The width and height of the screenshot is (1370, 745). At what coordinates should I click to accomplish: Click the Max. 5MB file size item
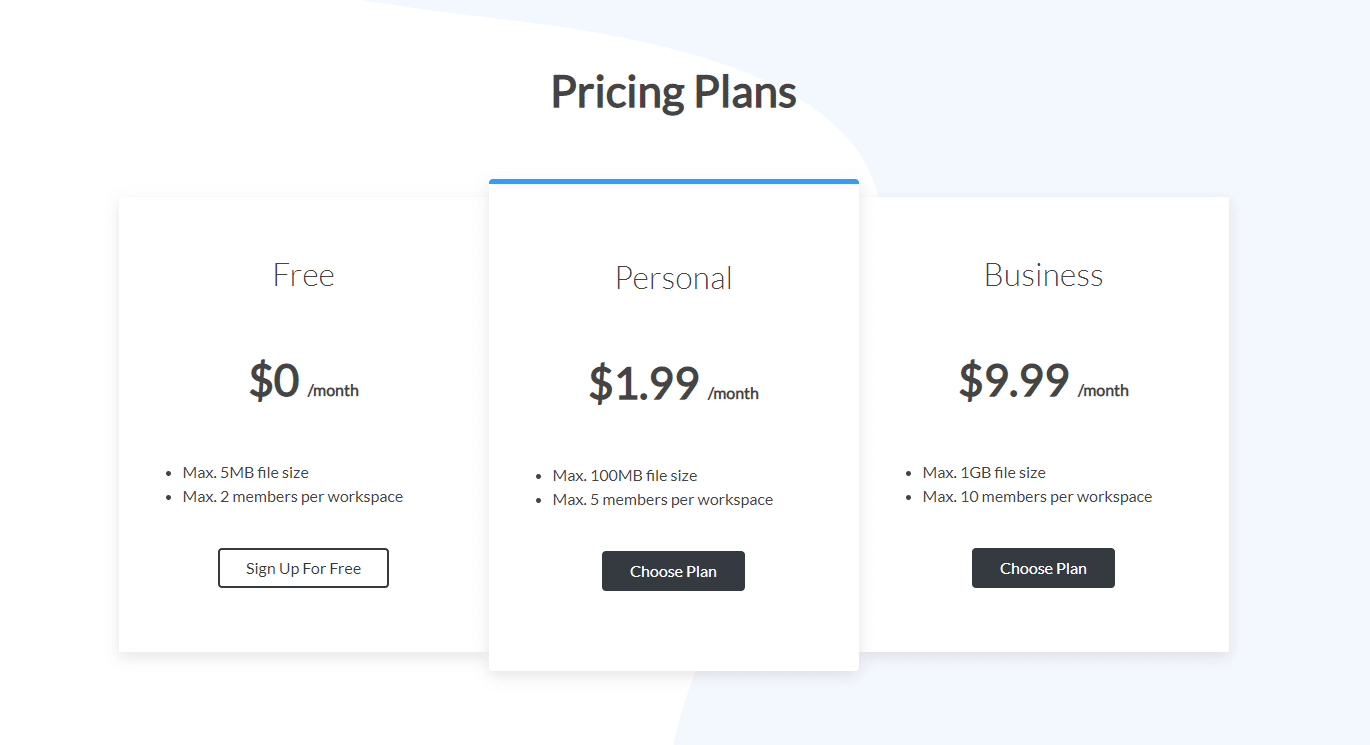click(246, 472)
